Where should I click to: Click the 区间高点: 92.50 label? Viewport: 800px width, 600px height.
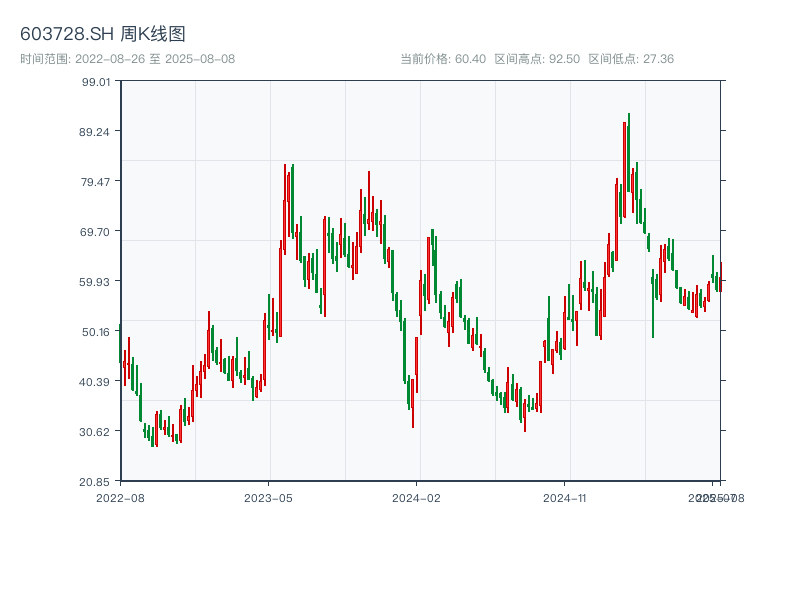pos(537,59)
